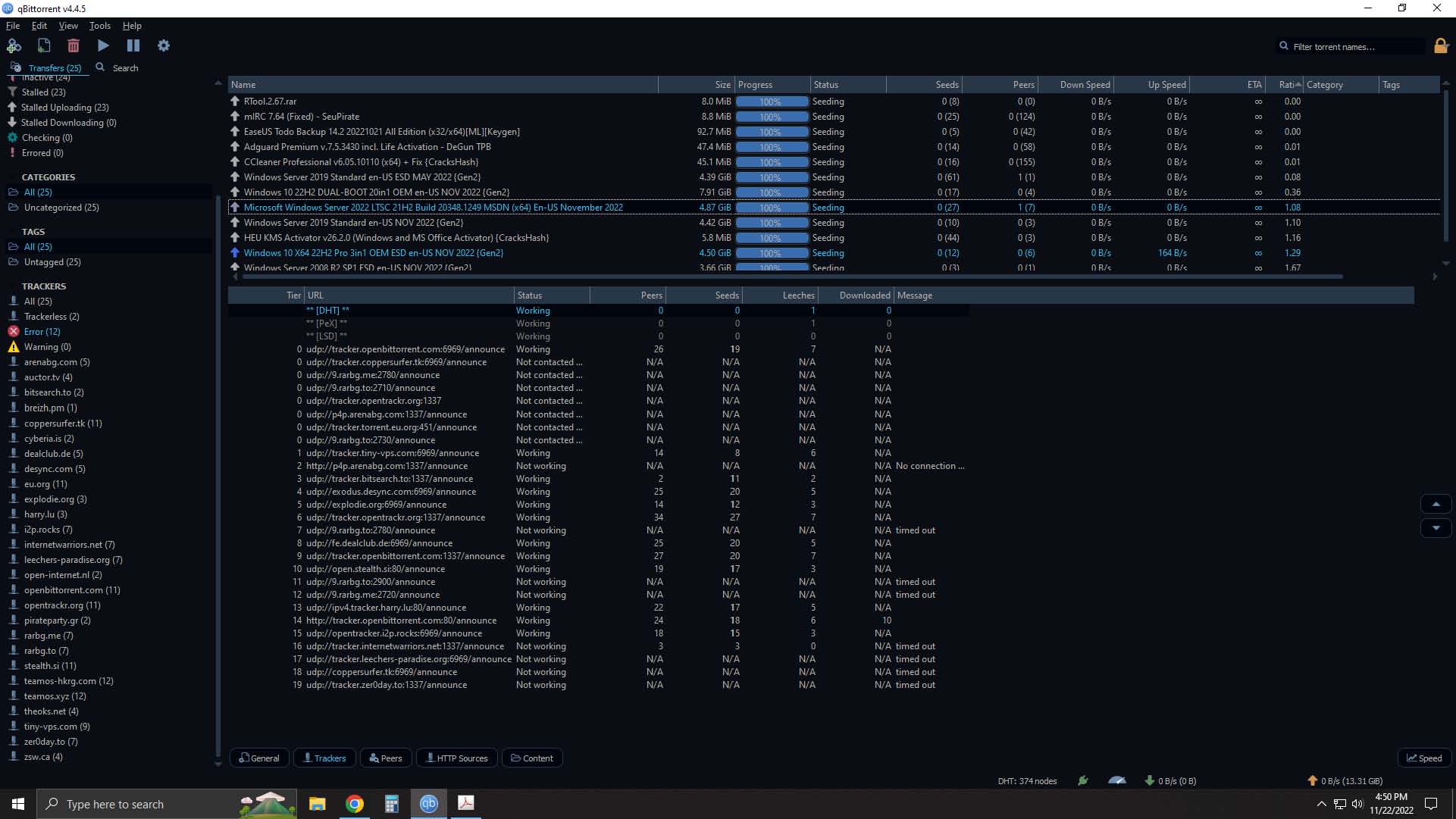The image size is (1456, 819).
Task: Toggle alternative speed limits speedometer icon
Action: (x=1116, y=780)
